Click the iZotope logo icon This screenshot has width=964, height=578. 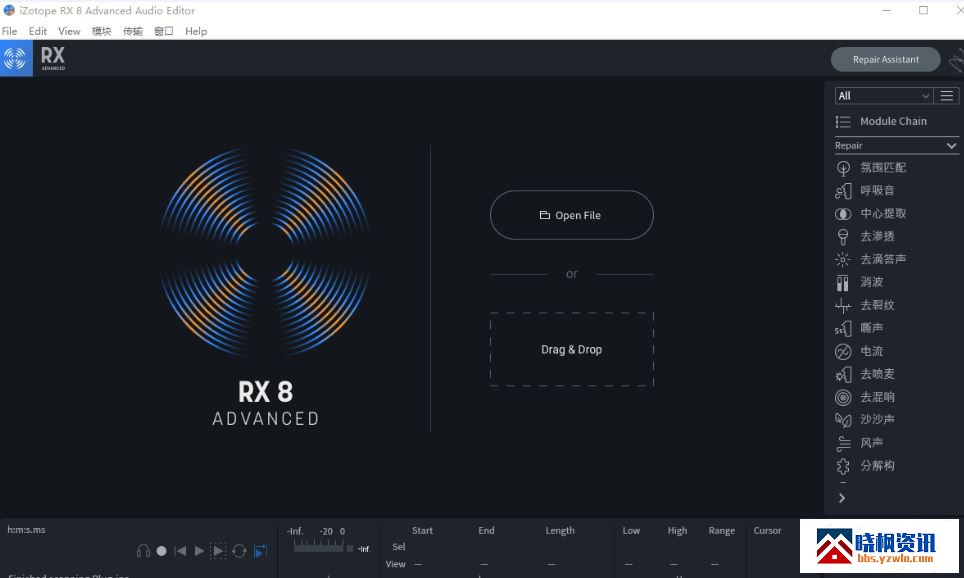16,58
